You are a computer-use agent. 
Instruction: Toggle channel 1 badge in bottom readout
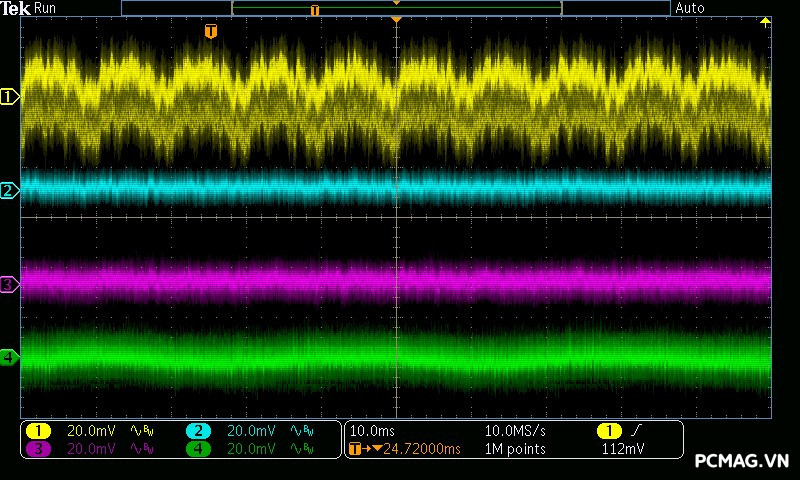pyautogui.click(x=38, y=431)
